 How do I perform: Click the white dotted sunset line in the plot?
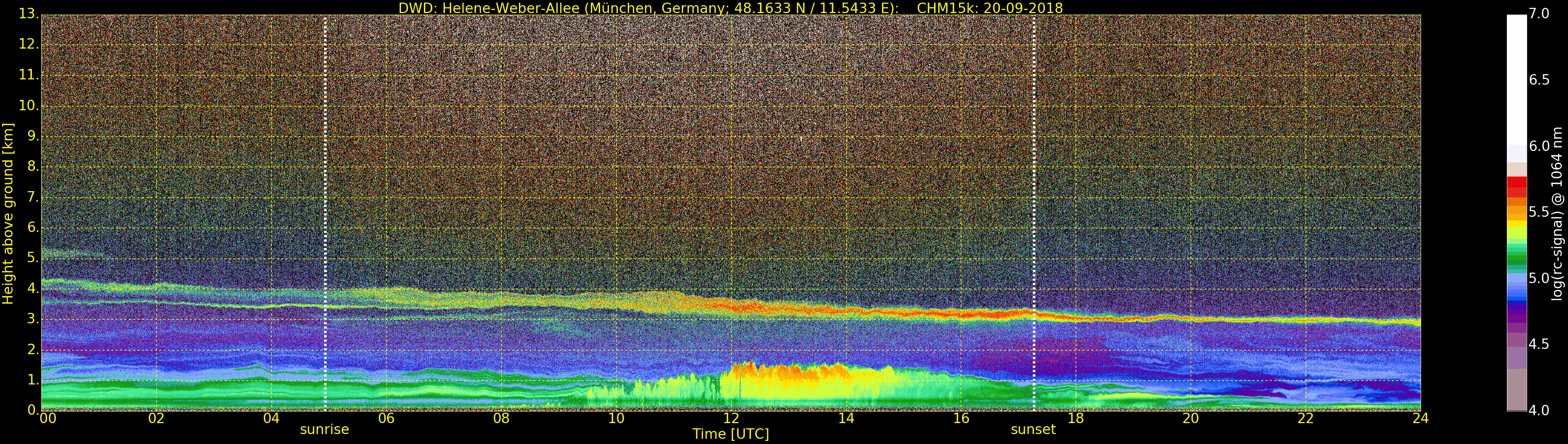click(1034, 213)
